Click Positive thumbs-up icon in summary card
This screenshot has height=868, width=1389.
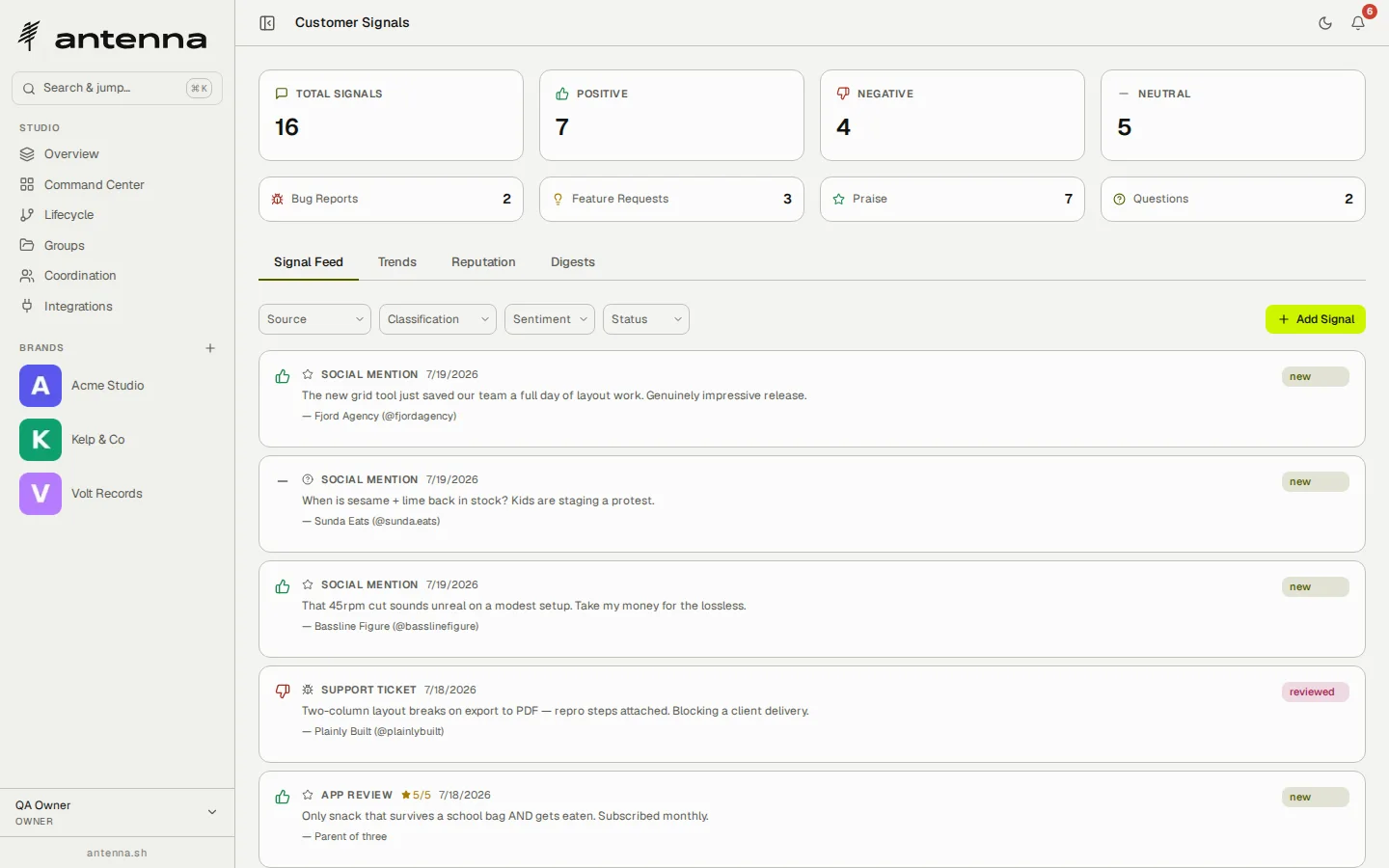point(562,94)
